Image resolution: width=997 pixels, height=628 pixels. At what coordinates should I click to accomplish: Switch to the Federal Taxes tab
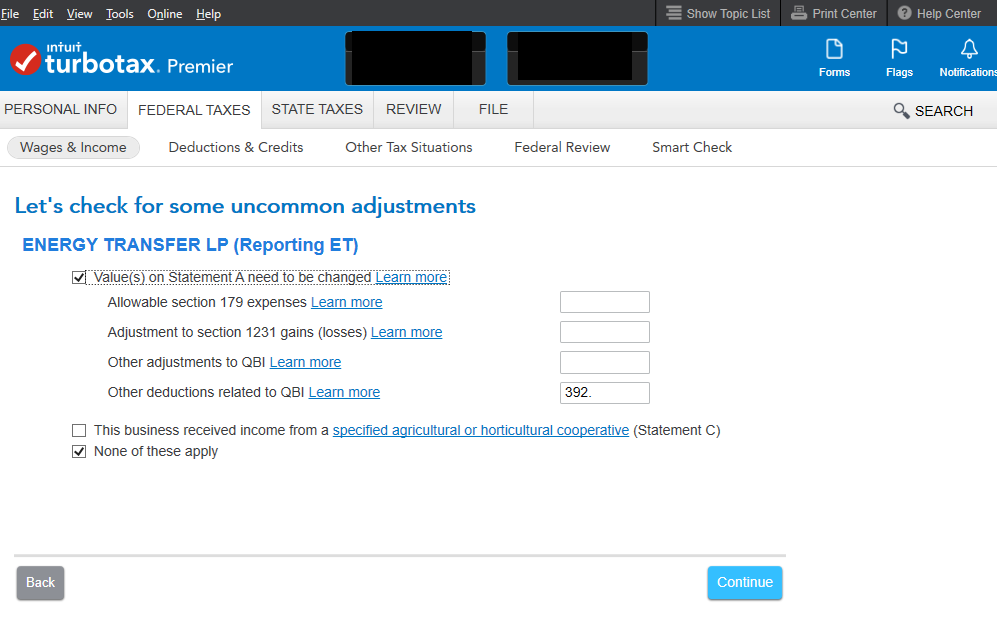click(x=194, y=110)
